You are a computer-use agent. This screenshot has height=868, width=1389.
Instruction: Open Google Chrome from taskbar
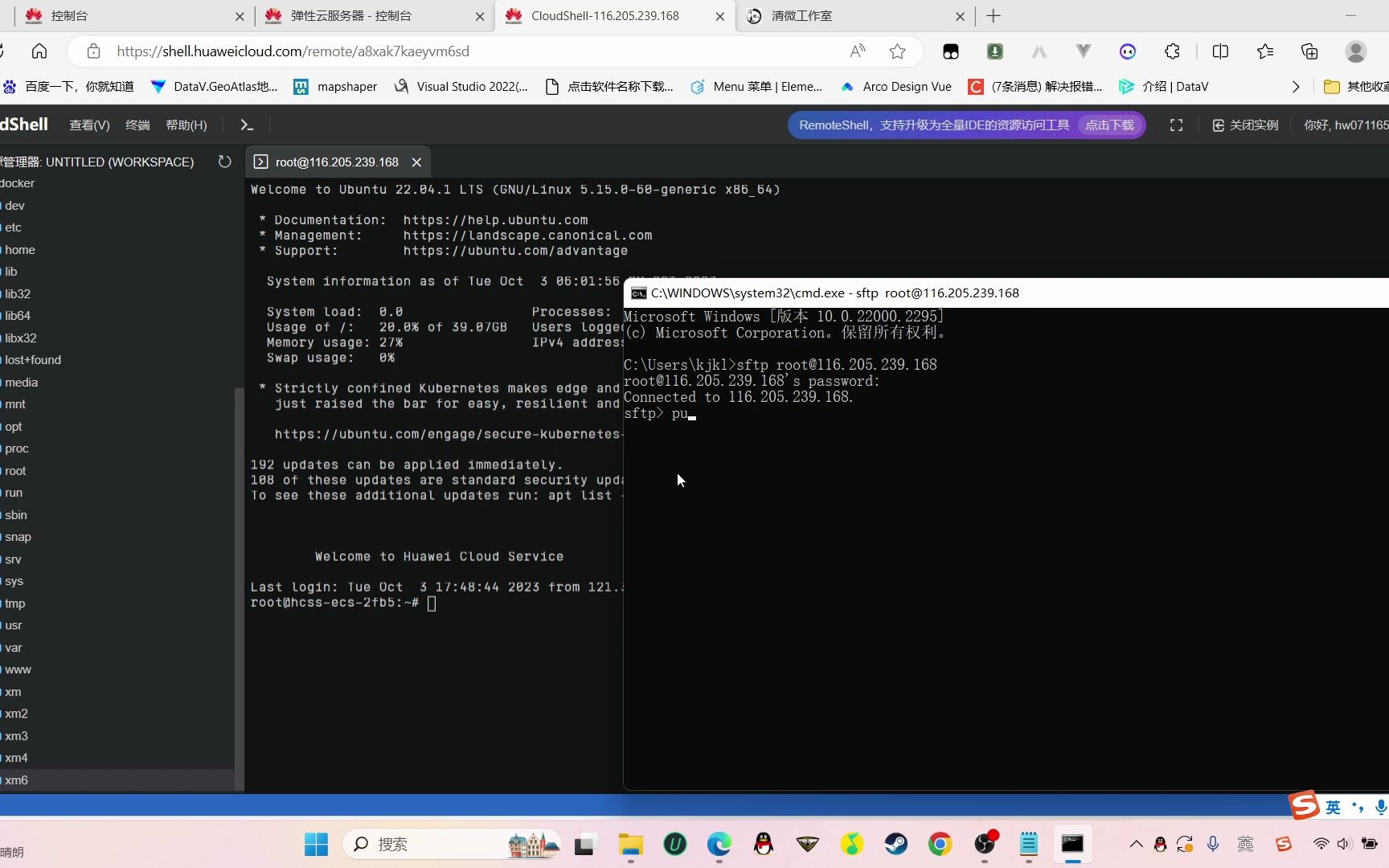point(940,844)
